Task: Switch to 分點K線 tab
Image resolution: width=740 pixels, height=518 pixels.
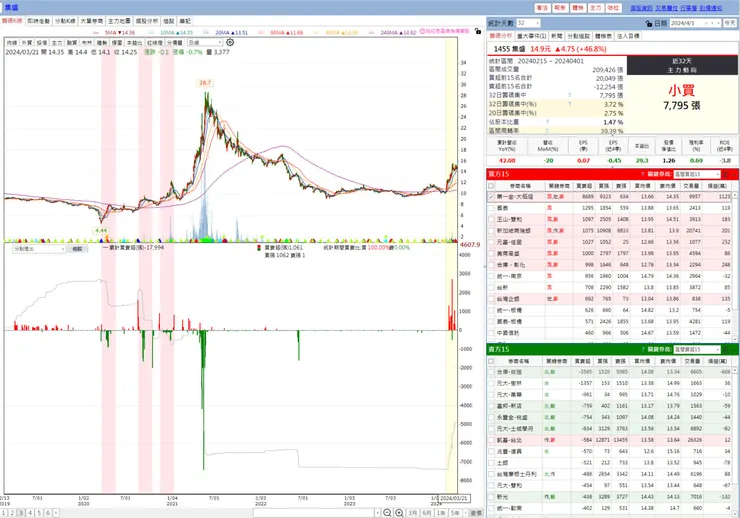Action: (65, 21)
